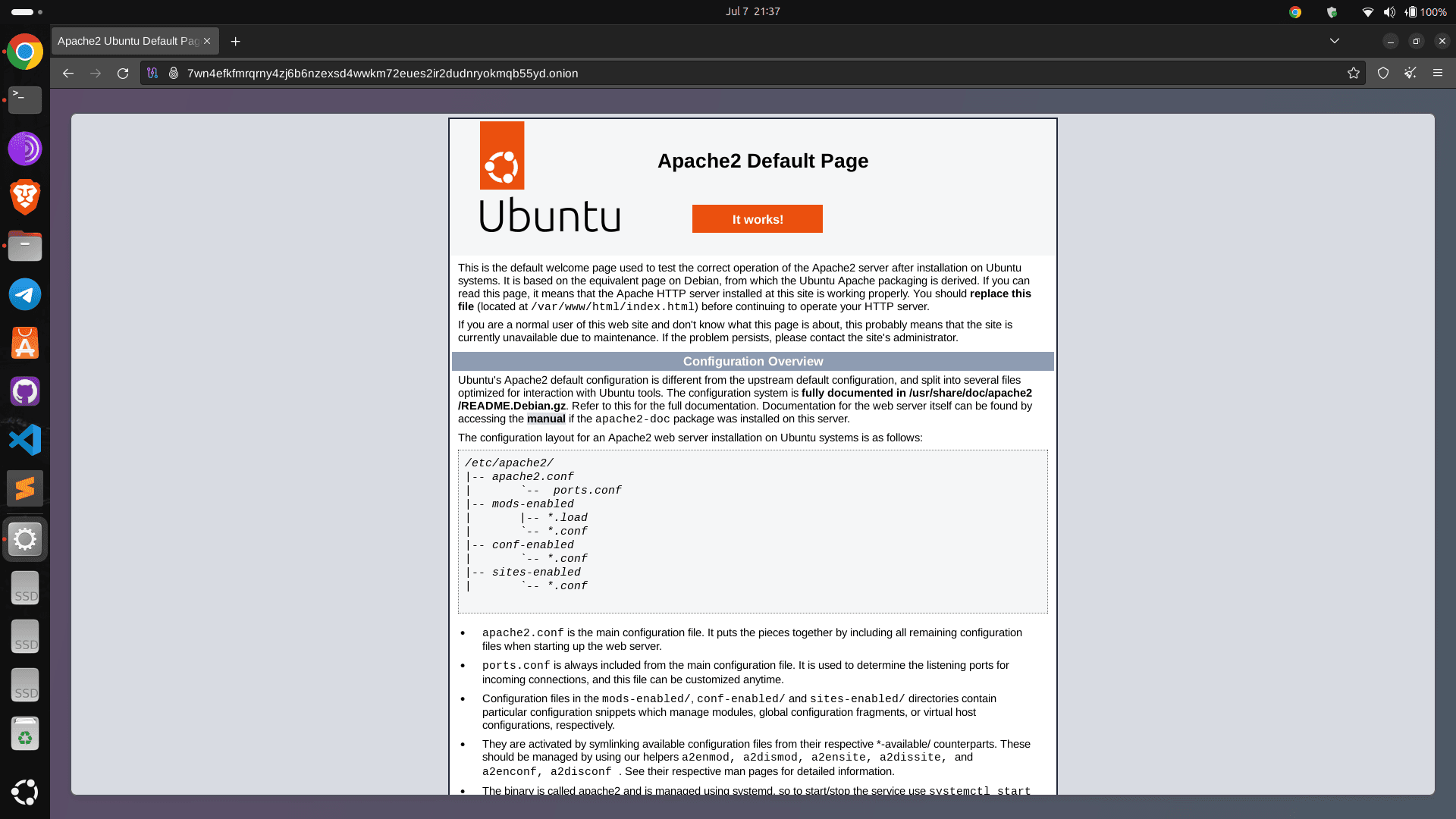Open the battery 100% indicator
The width and height of the screenshot is (1456, 819).
1426,12
